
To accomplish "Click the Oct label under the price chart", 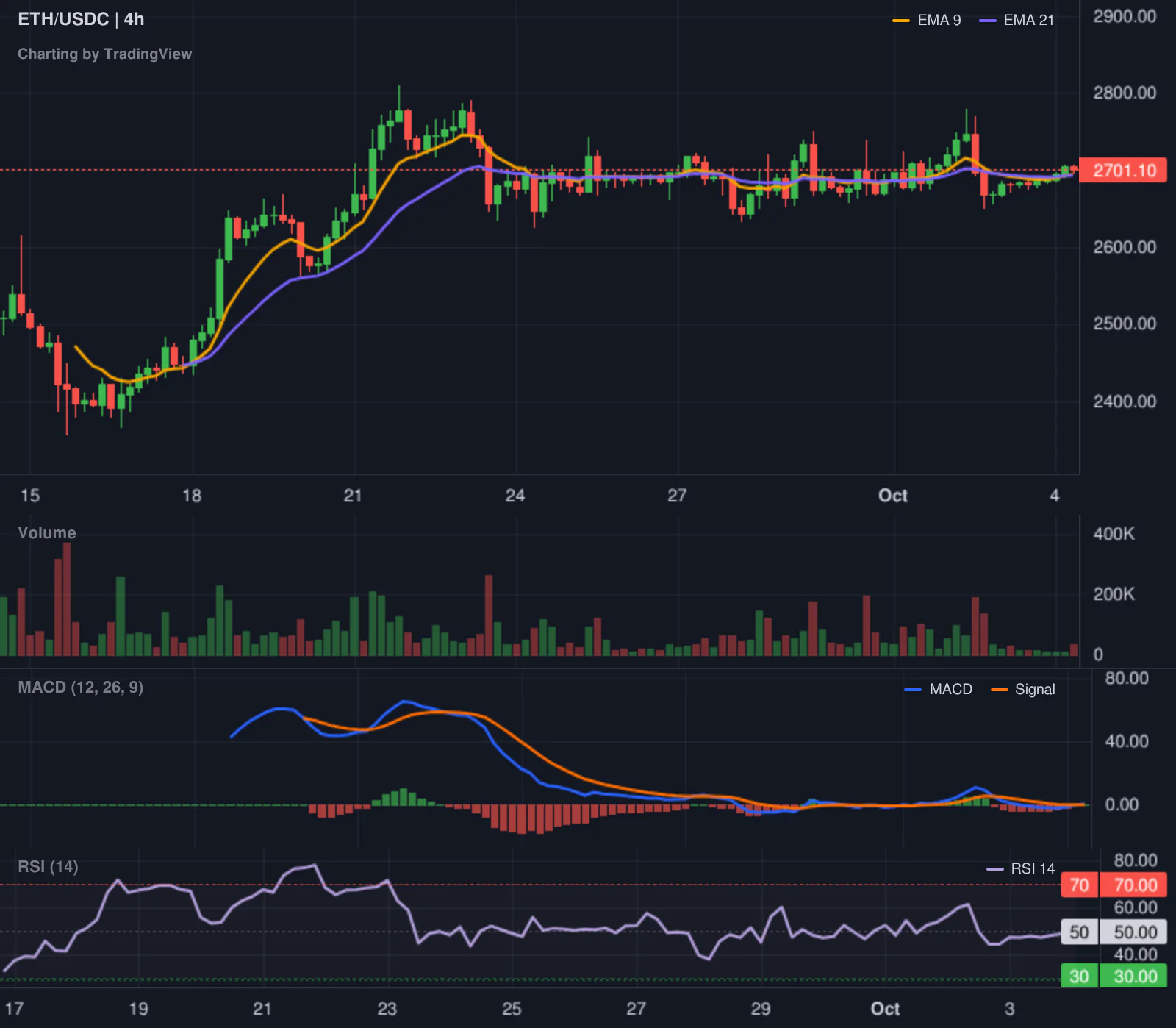I will click(893, 496).
